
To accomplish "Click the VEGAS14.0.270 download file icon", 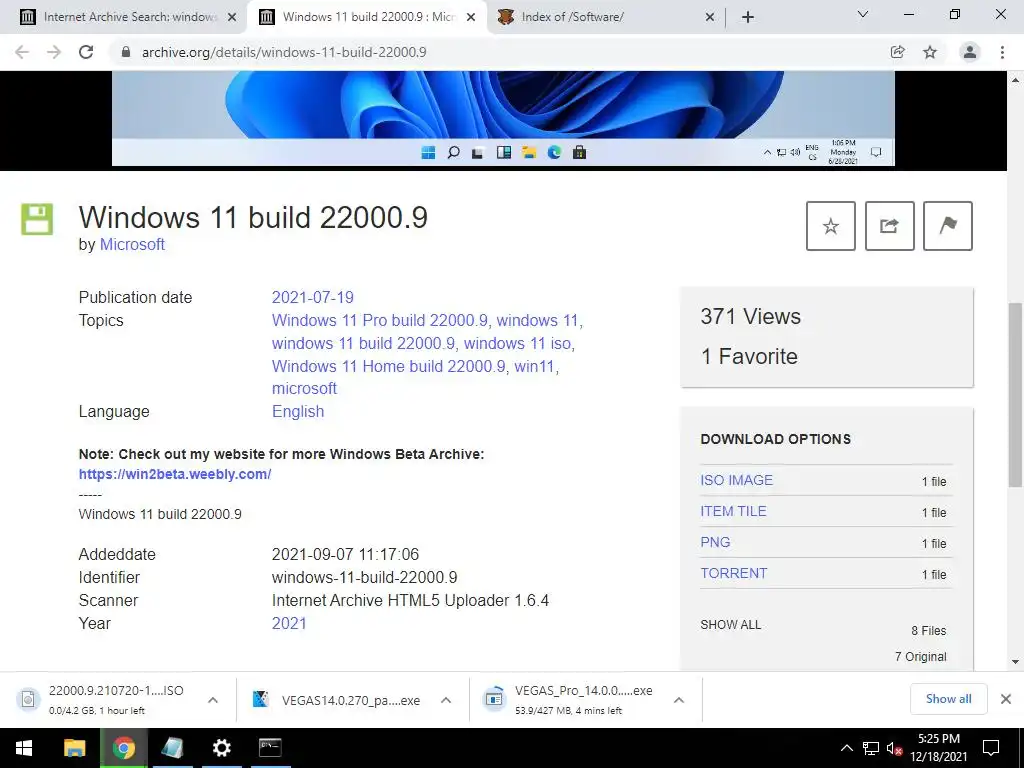I will (x=261, y=700).
